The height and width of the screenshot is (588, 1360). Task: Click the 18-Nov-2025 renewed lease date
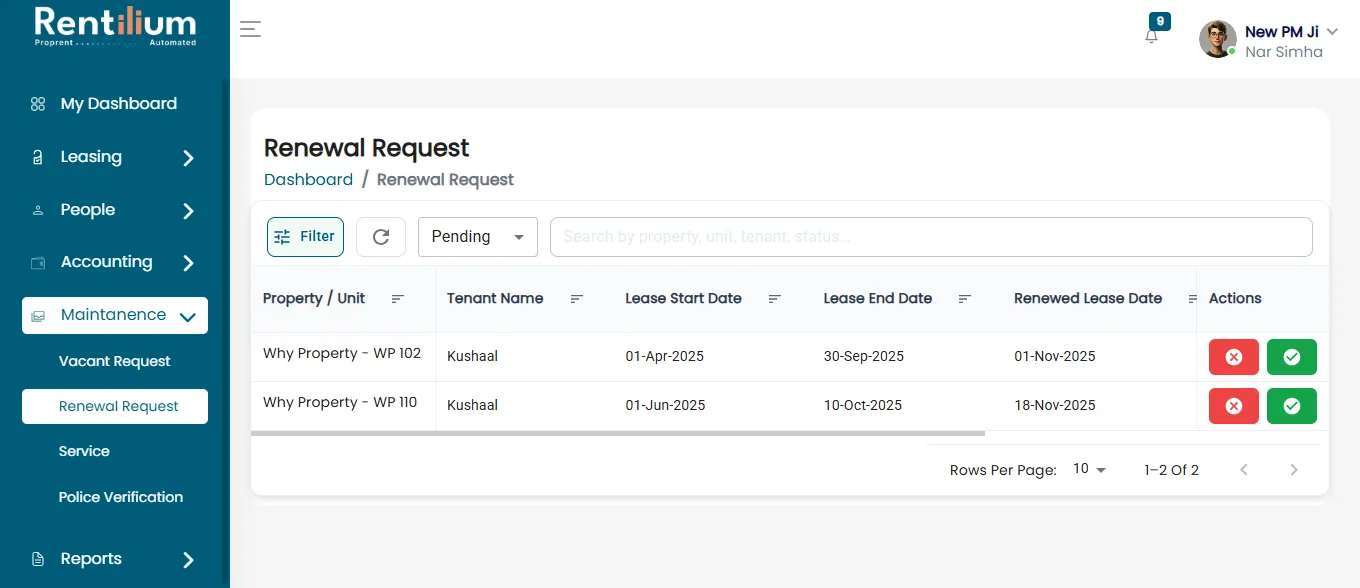[1055, 406]
